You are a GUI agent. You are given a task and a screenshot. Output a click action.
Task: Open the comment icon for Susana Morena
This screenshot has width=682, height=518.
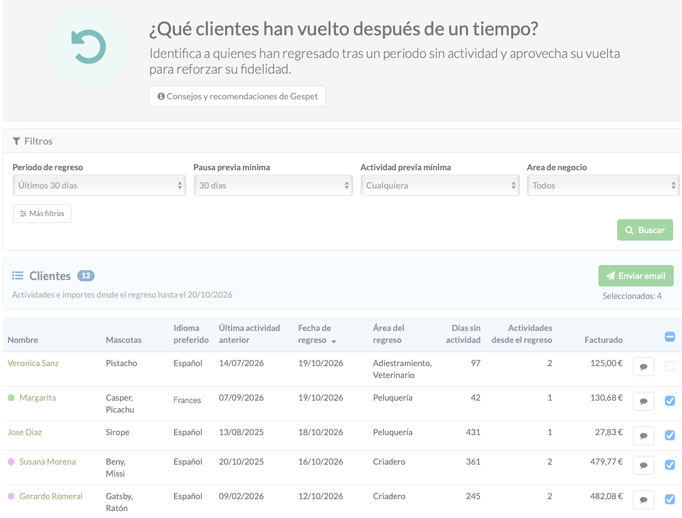click(644, 465)
